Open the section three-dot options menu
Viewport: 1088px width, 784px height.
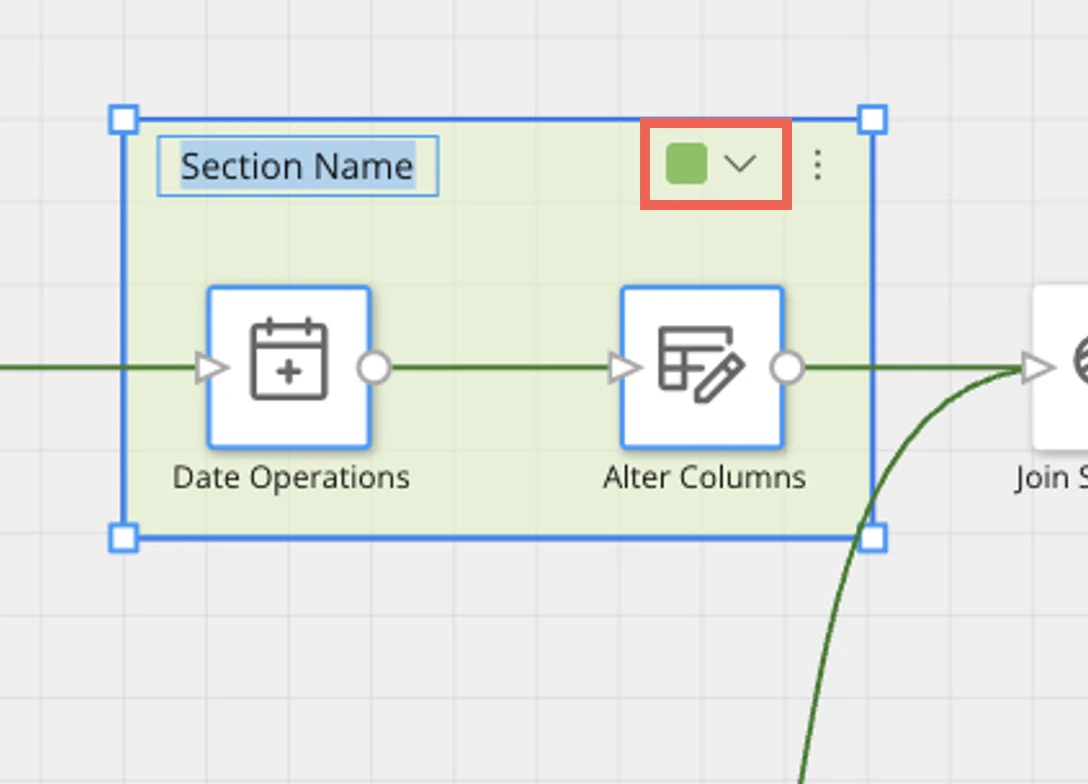pyautogui.click(x=817, y=164)
